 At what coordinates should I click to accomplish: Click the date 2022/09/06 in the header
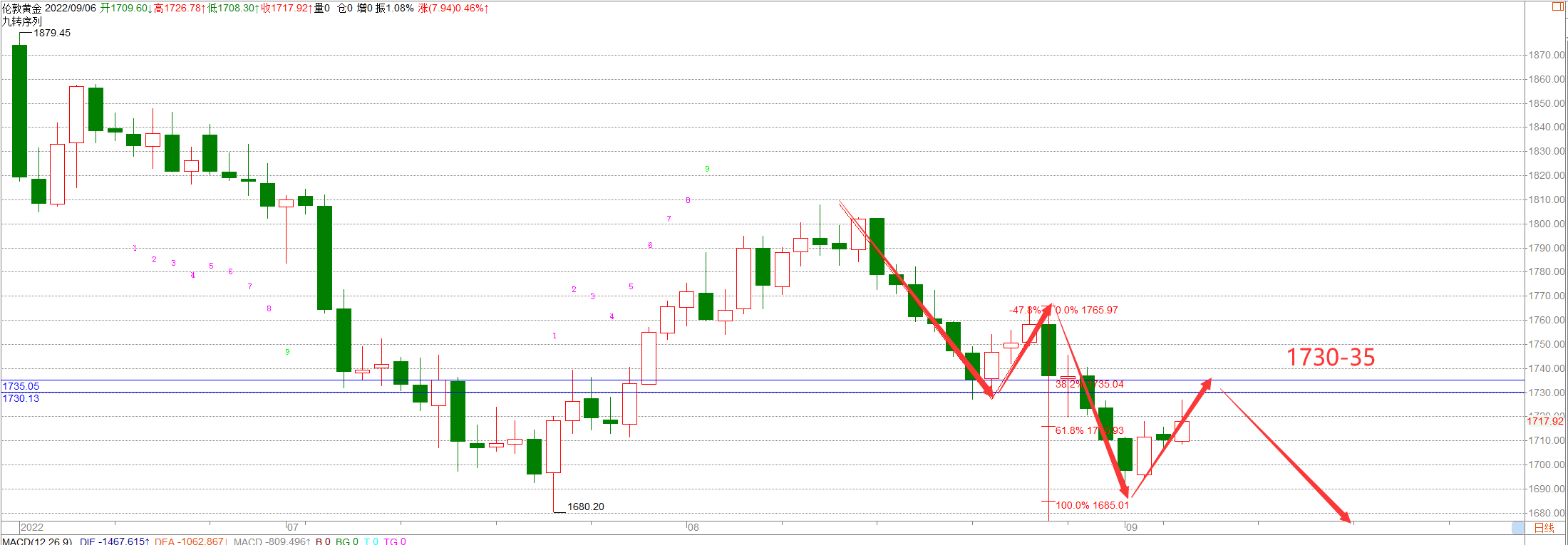(x=71, y=8)
